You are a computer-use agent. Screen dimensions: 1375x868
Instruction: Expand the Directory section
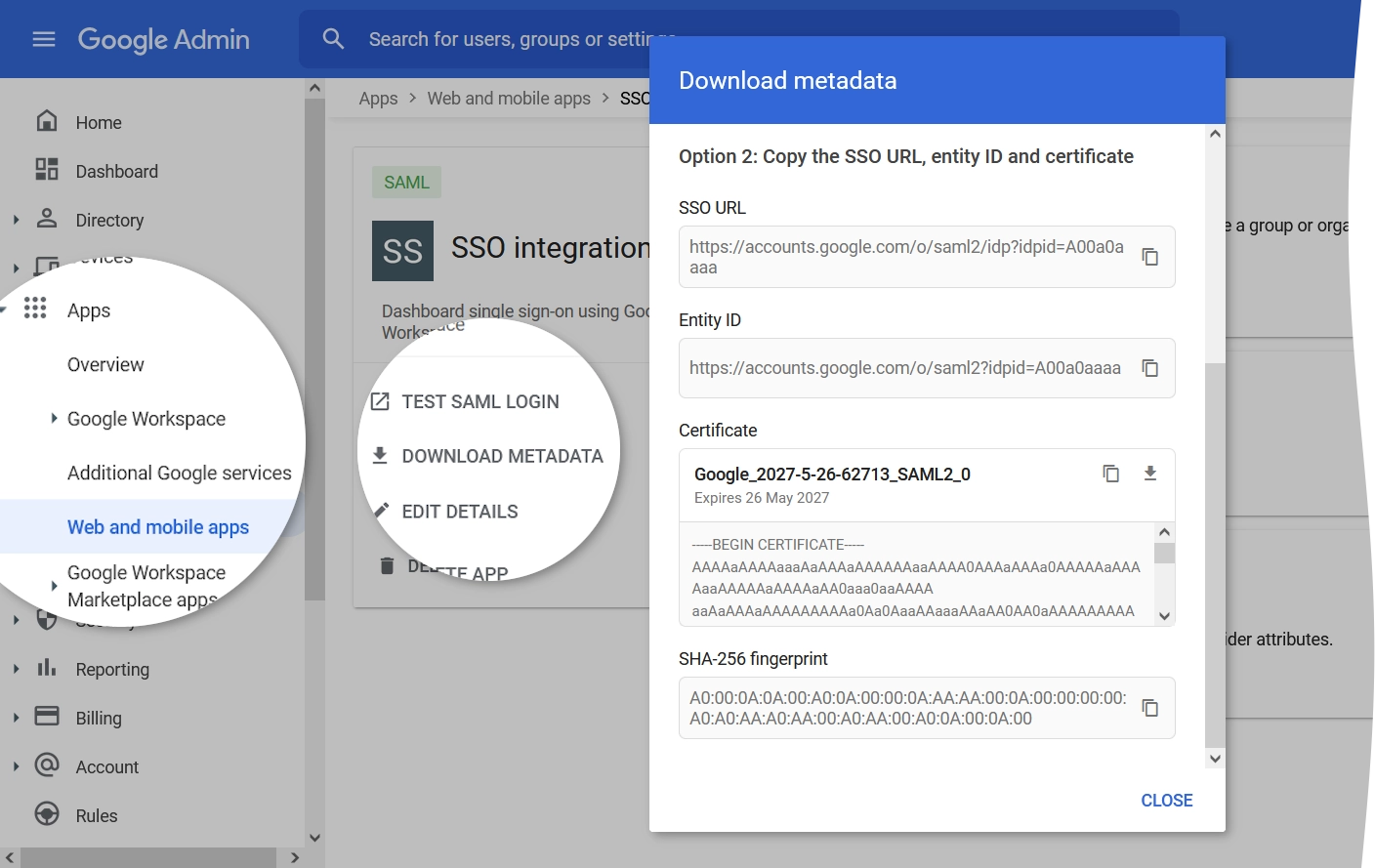pos(16,220)
